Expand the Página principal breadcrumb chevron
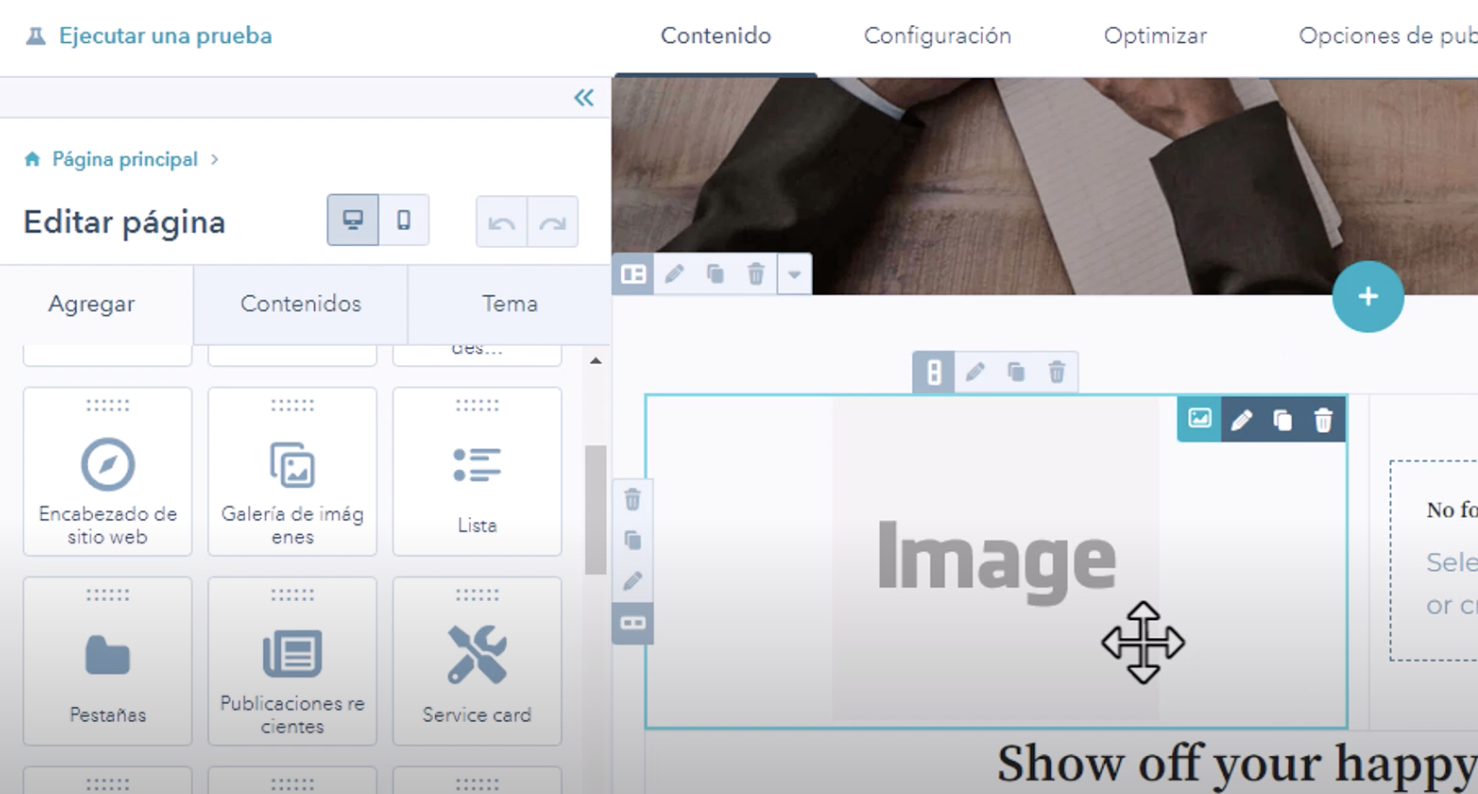This screenshot has width=1478, height=794. [x=215, y=160]
